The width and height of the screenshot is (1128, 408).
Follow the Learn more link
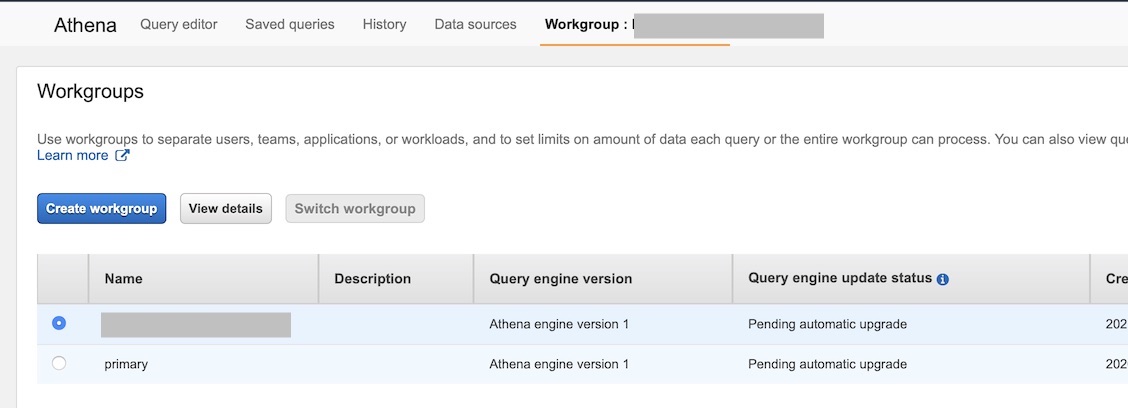72,156
